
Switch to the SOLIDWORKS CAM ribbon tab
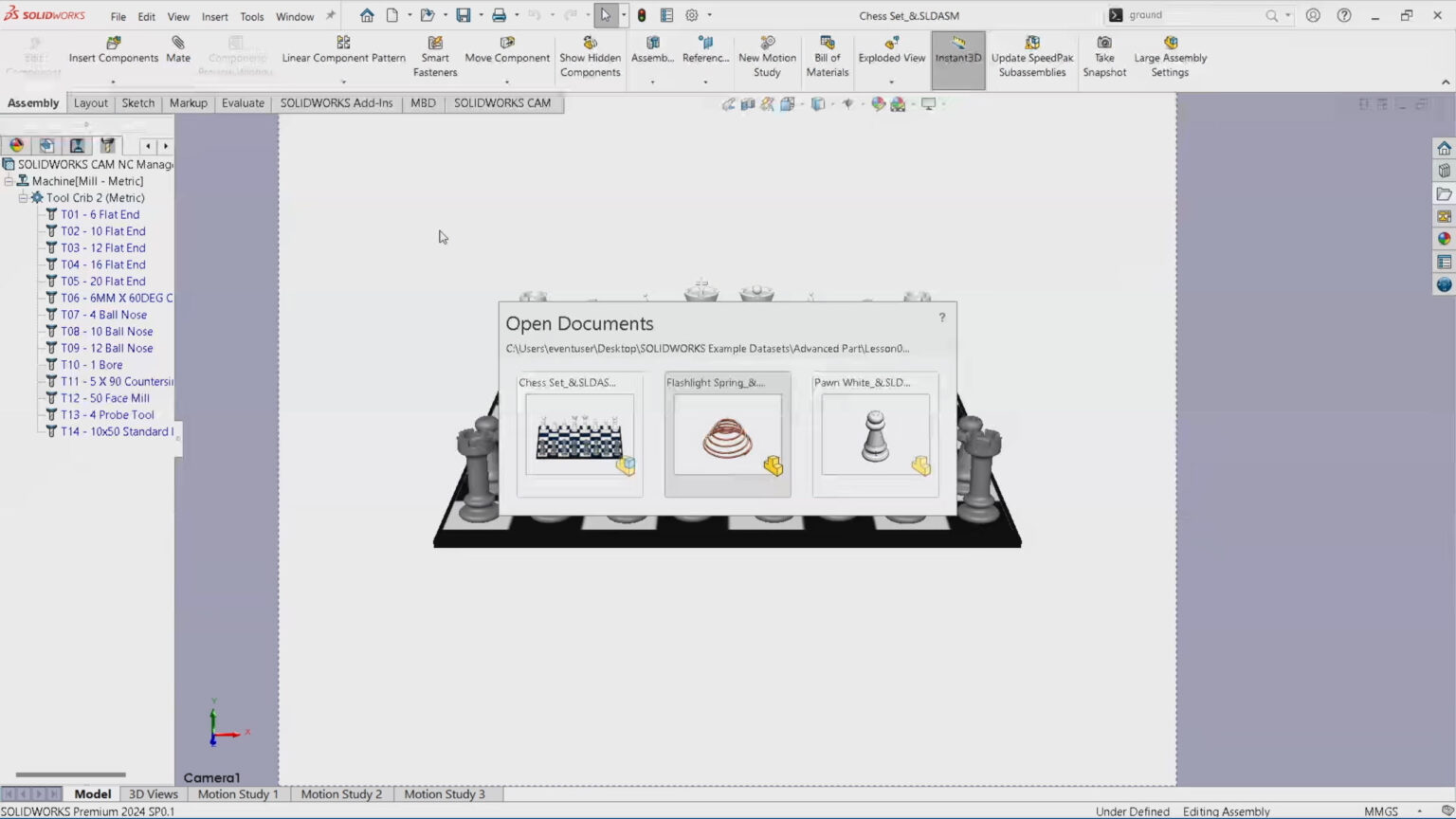tap(502, 102)
